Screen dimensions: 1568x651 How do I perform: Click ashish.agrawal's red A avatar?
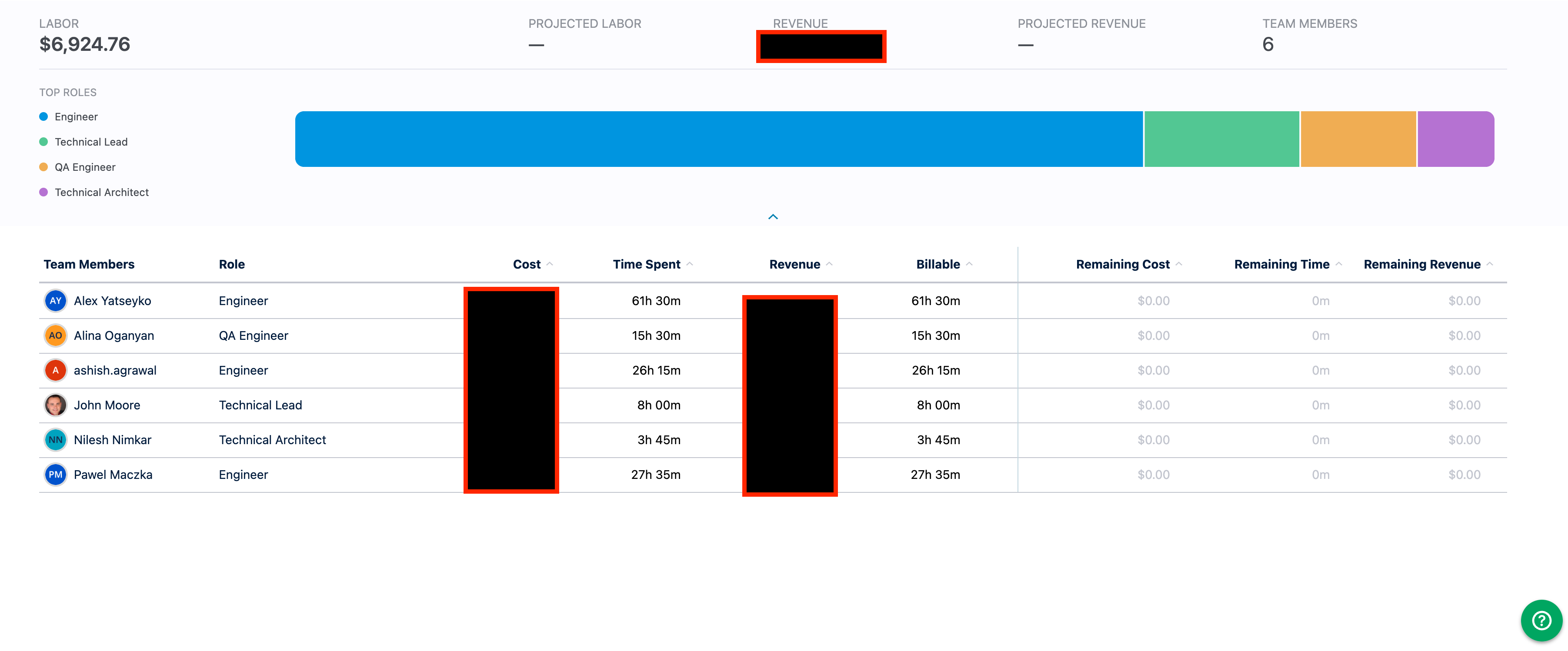point(55,370)
